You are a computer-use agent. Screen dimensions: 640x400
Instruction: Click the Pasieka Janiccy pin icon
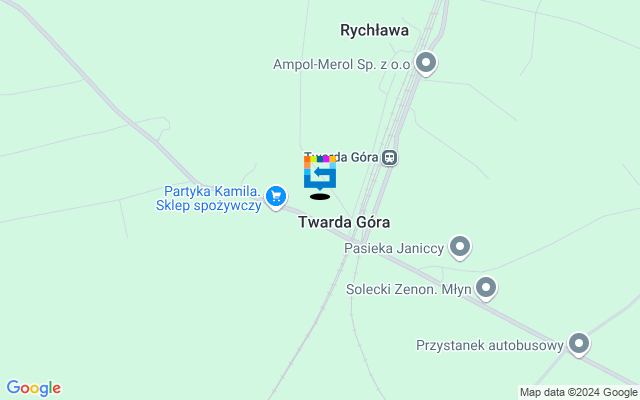click(460, 247)
